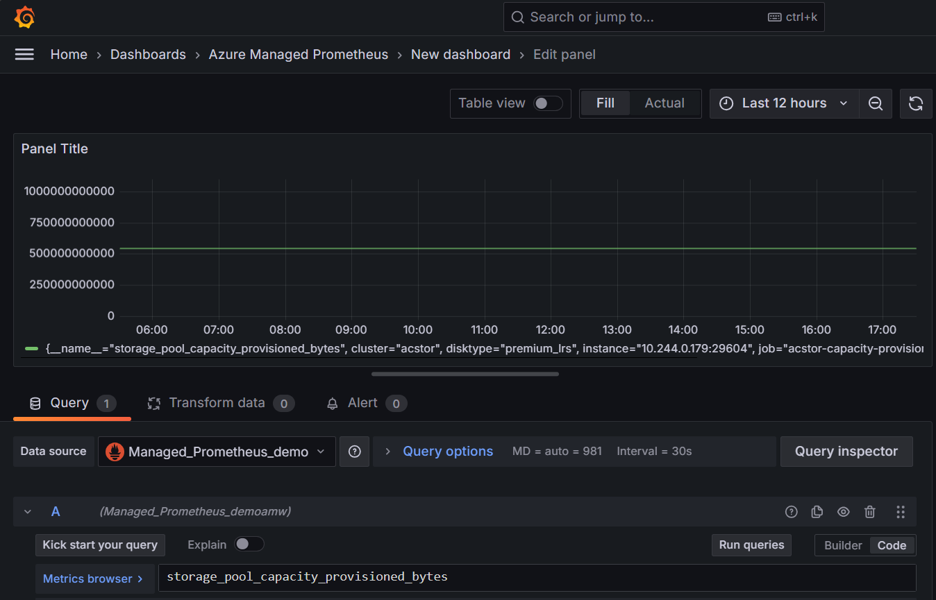Duplicate query A using the copy icon
Viewport: 936px width, 600px height.
point(817,511)
